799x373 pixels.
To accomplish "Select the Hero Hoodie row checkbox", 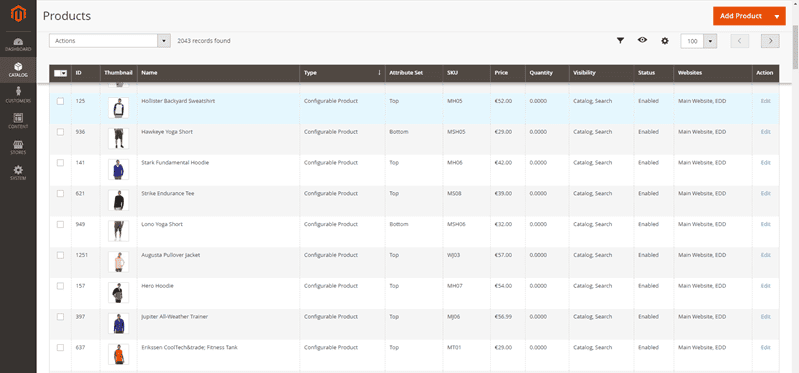I will pos(60,286).
